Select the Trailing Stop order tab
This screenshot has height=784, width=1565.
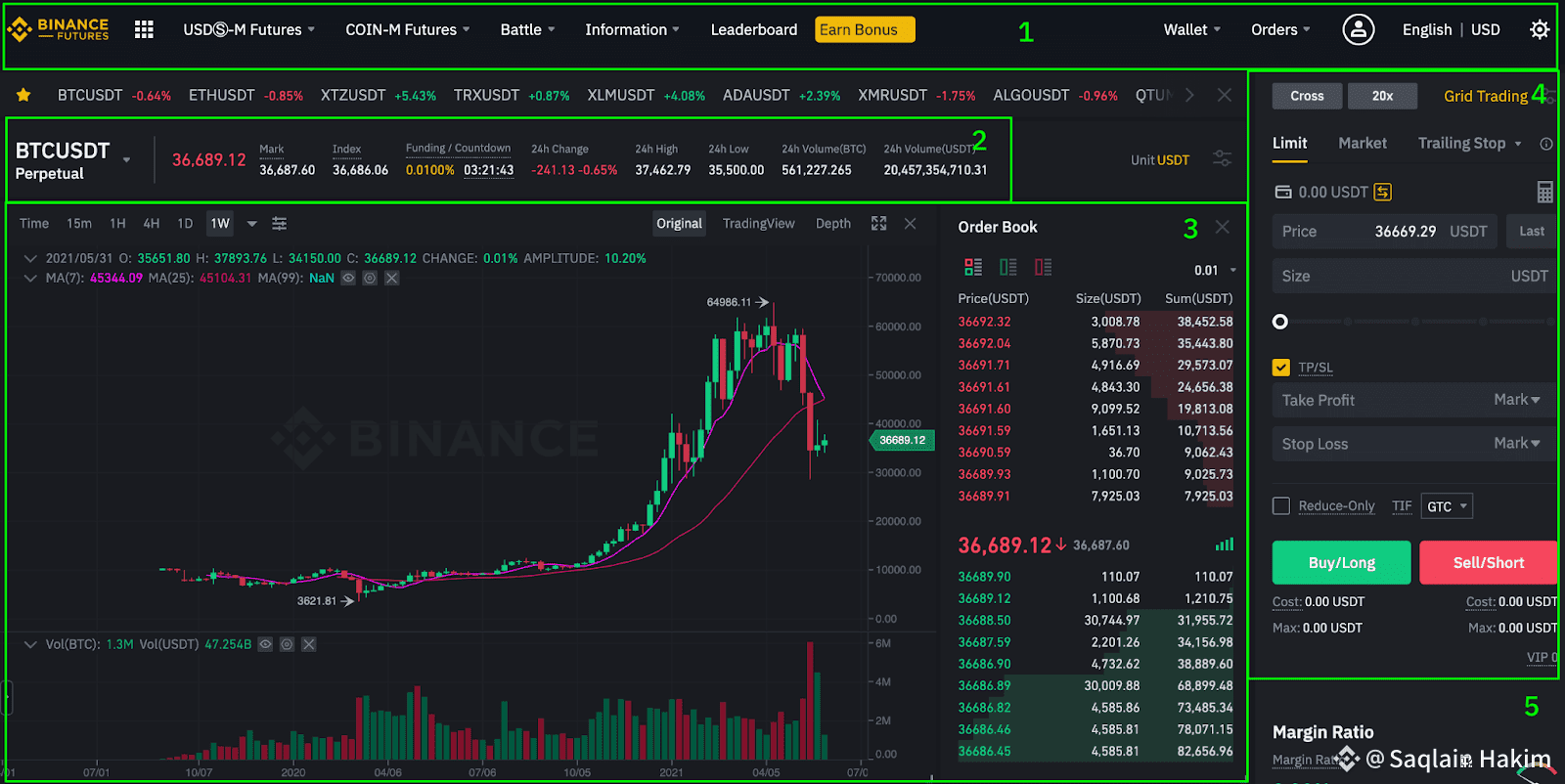1462,144
